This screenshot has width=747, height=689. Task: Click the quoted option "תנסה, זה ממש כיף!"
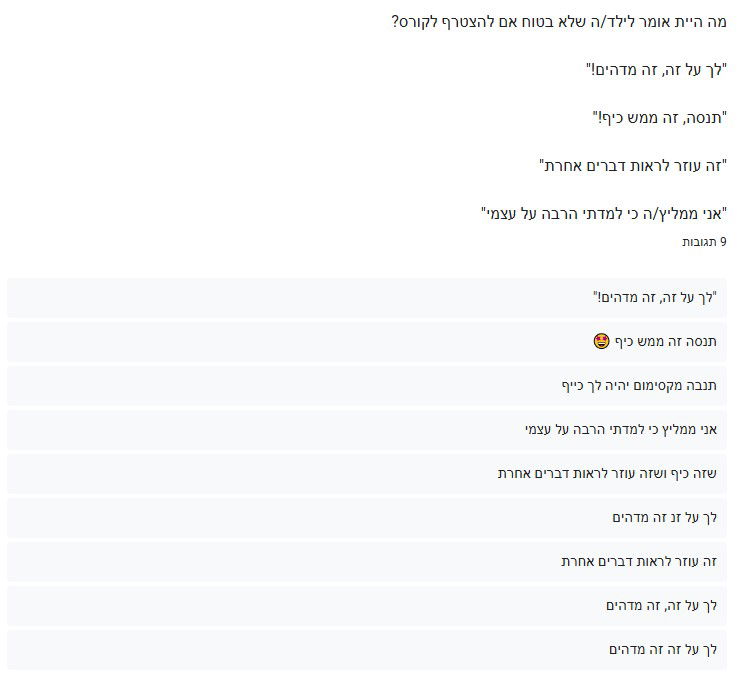pyautogui.click(x=659, y=117)
